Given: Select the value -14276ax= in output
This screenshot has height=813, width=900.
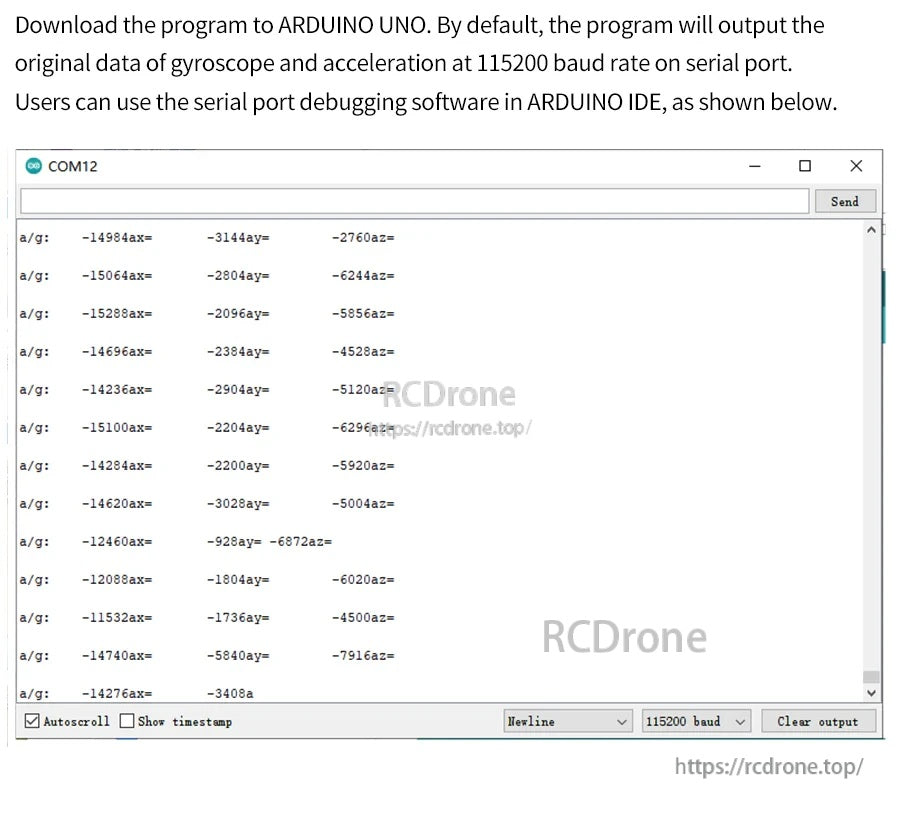Looking at the screenshot, I should point(117,694).
